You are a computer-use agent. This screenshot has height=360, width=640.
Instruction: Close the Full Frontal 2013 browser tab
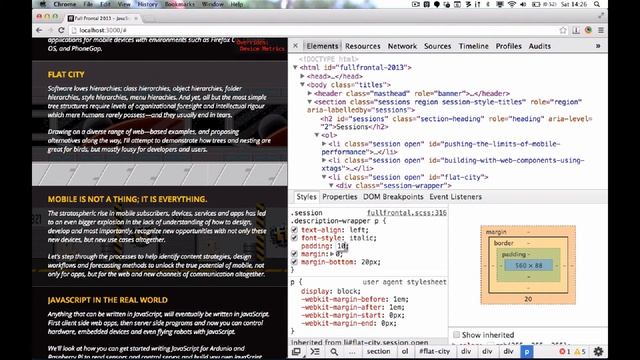tap(136, 18)
